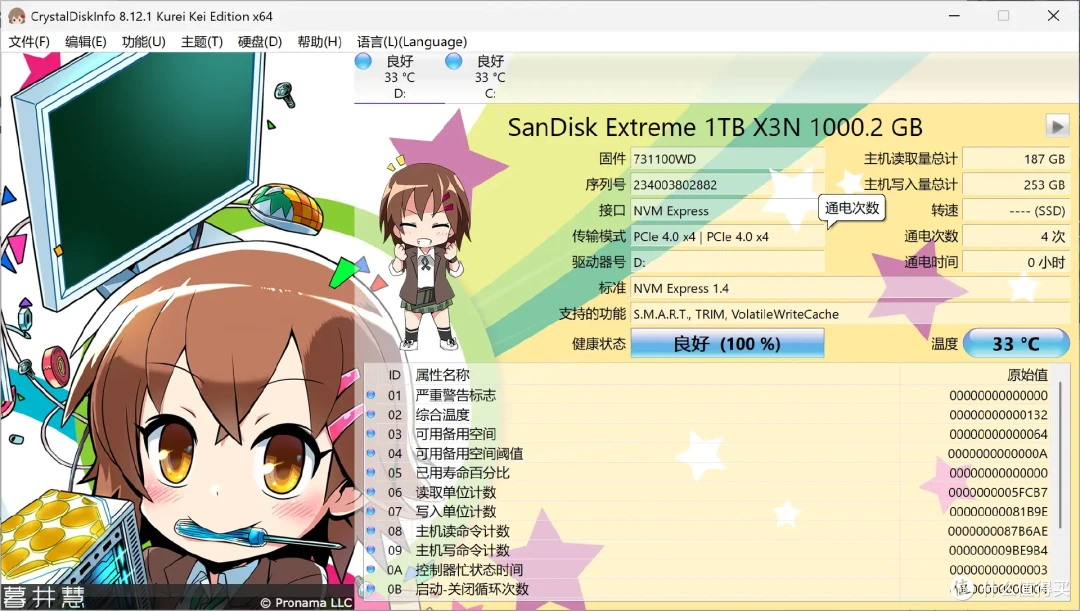
Task: Click the 健康状态 label
Action: pos(599,343)
